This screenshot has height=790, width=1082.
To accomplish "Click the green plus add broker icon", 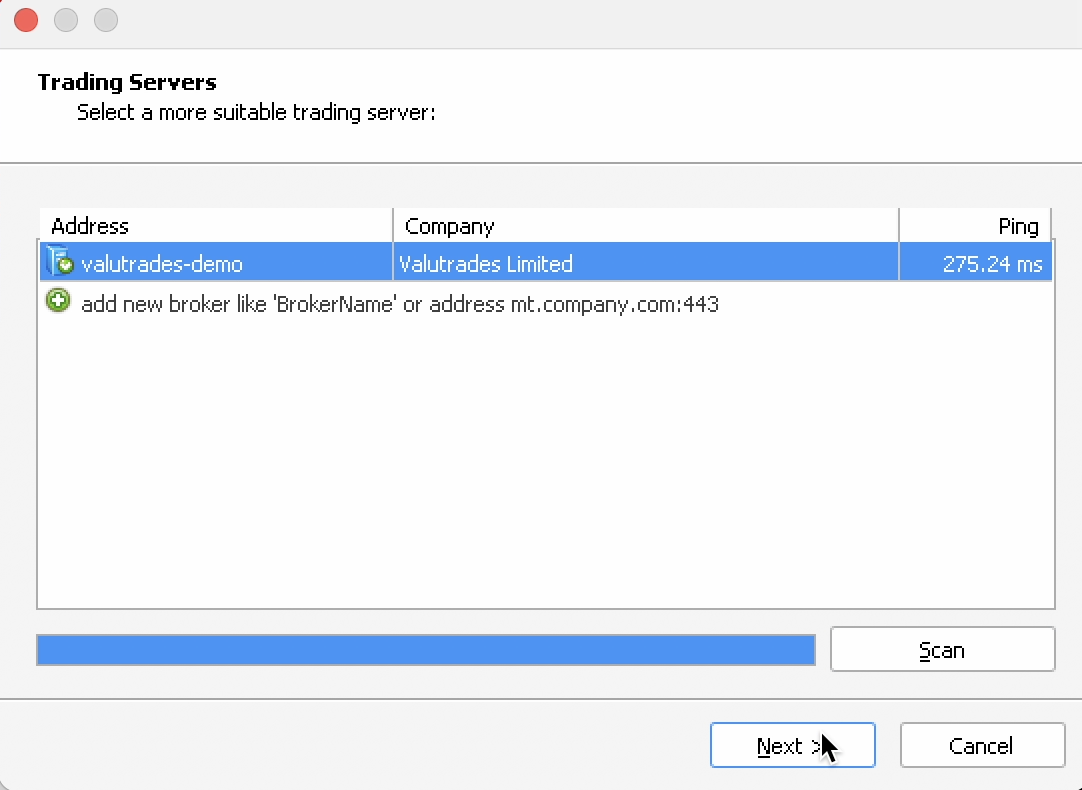I will tap(58, 301).
